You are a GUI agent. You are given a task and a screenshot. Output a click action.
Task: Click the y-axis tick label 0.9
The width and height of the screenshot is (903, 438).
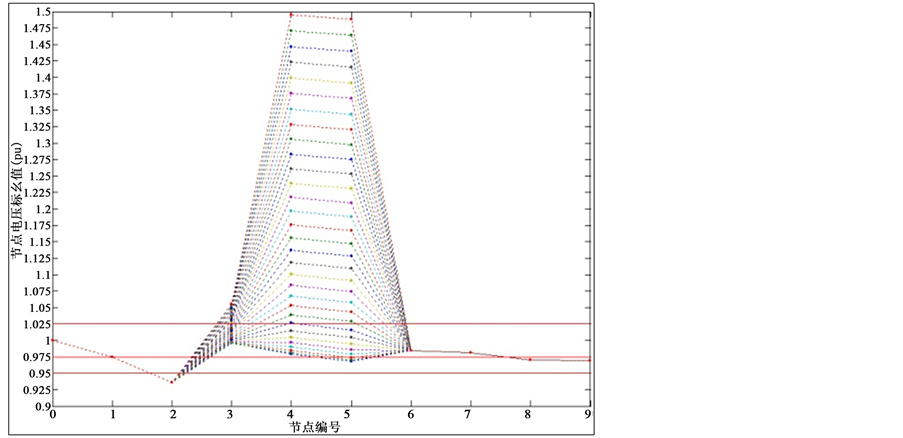pyautogui.click(x=39, y=406)
